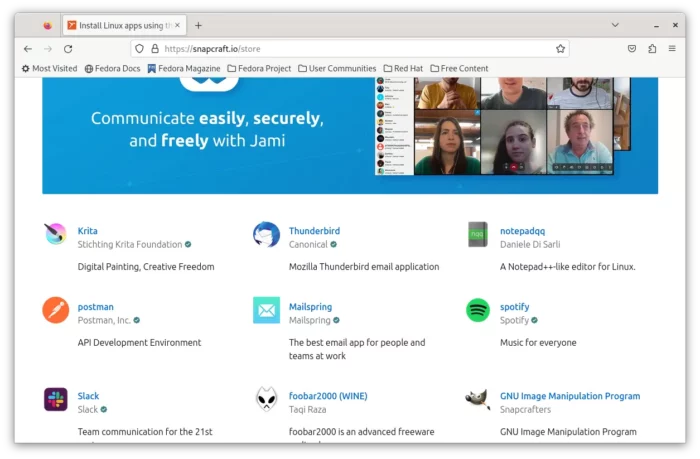Open the Thunderbird app icon

click(267, 234)
